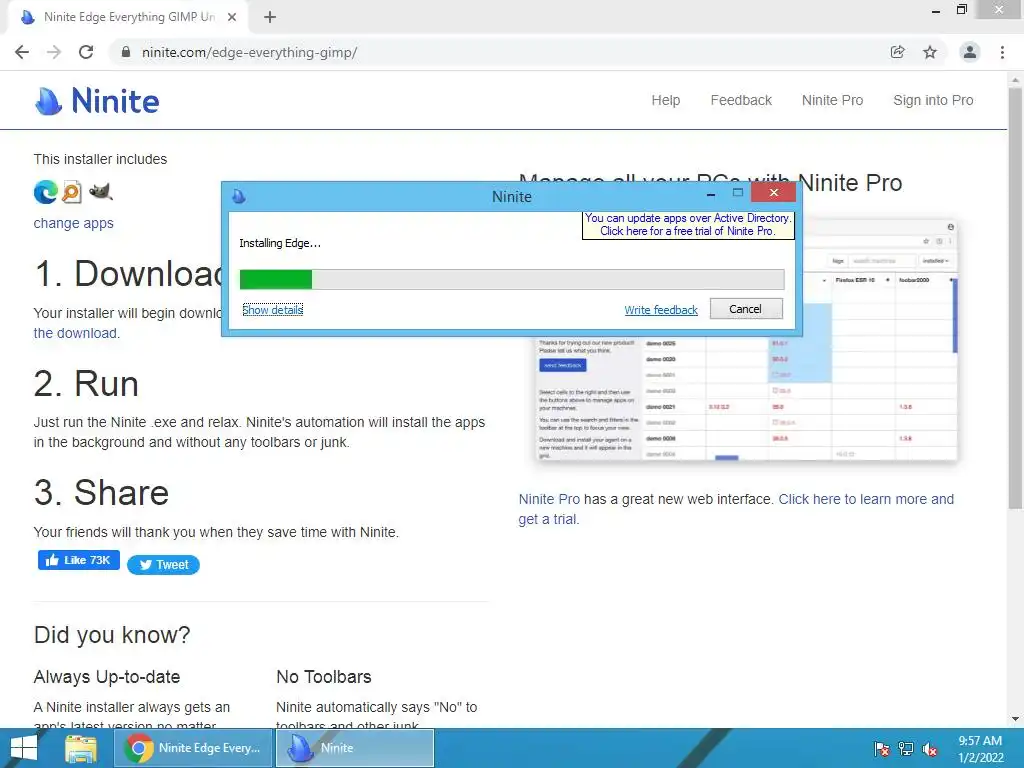Screen dimensions: 1024x768
Task: Click the Microsoft Edge app icon under installer includes
Action: (x=46, y=192)
